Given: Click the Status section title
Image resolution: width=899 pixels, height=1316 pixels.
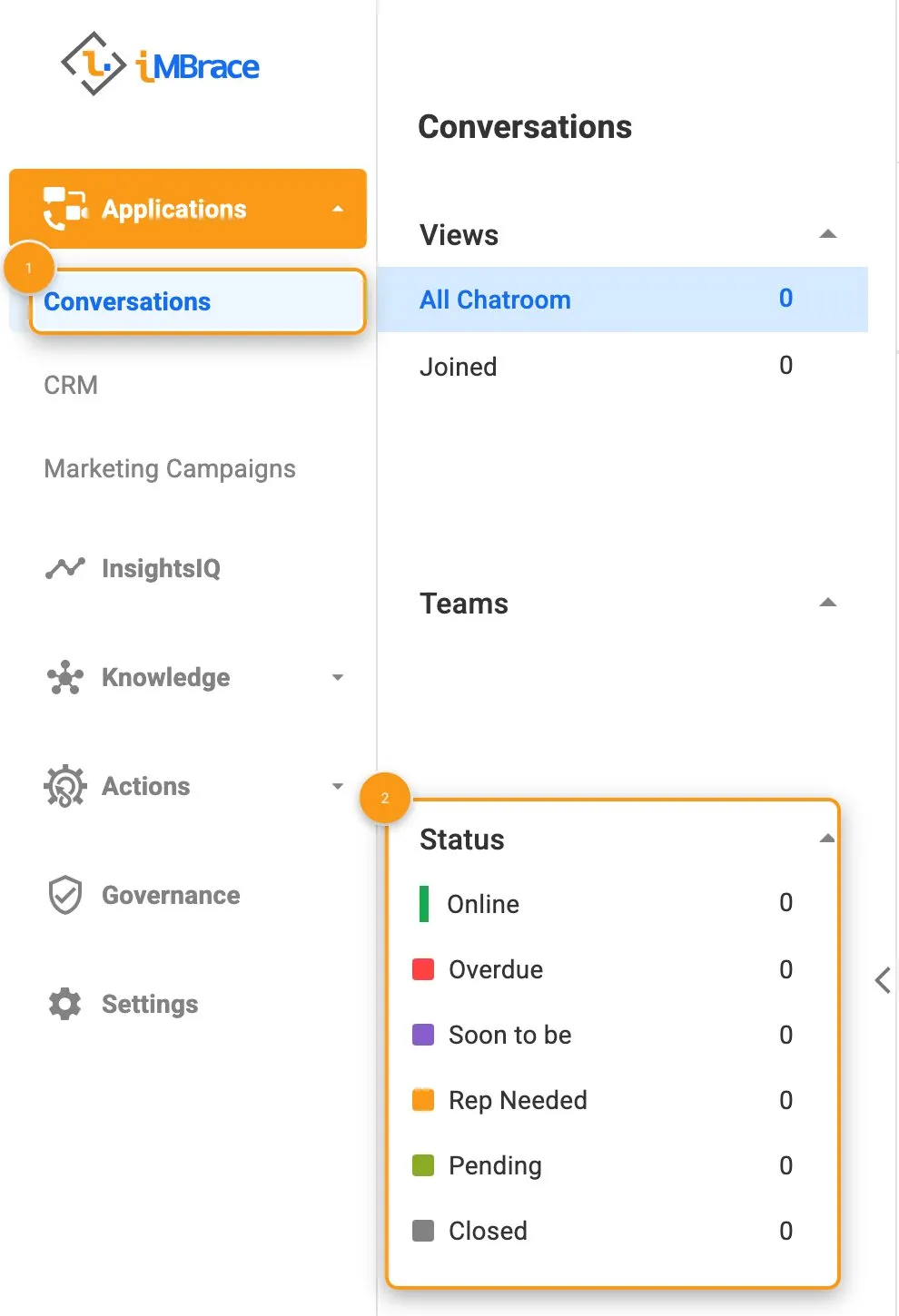Looking at the screenshot, I should click(x=461, y=840).
